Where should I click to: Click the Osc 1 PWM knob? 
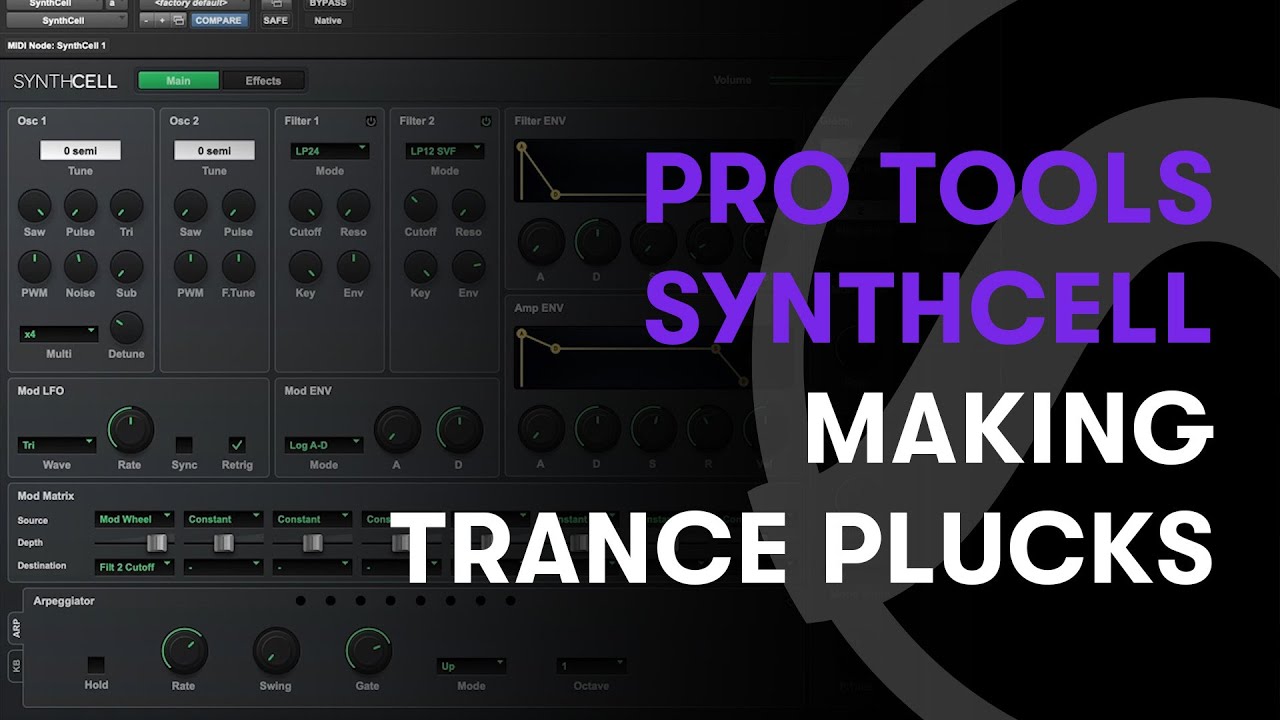[35, 266]
